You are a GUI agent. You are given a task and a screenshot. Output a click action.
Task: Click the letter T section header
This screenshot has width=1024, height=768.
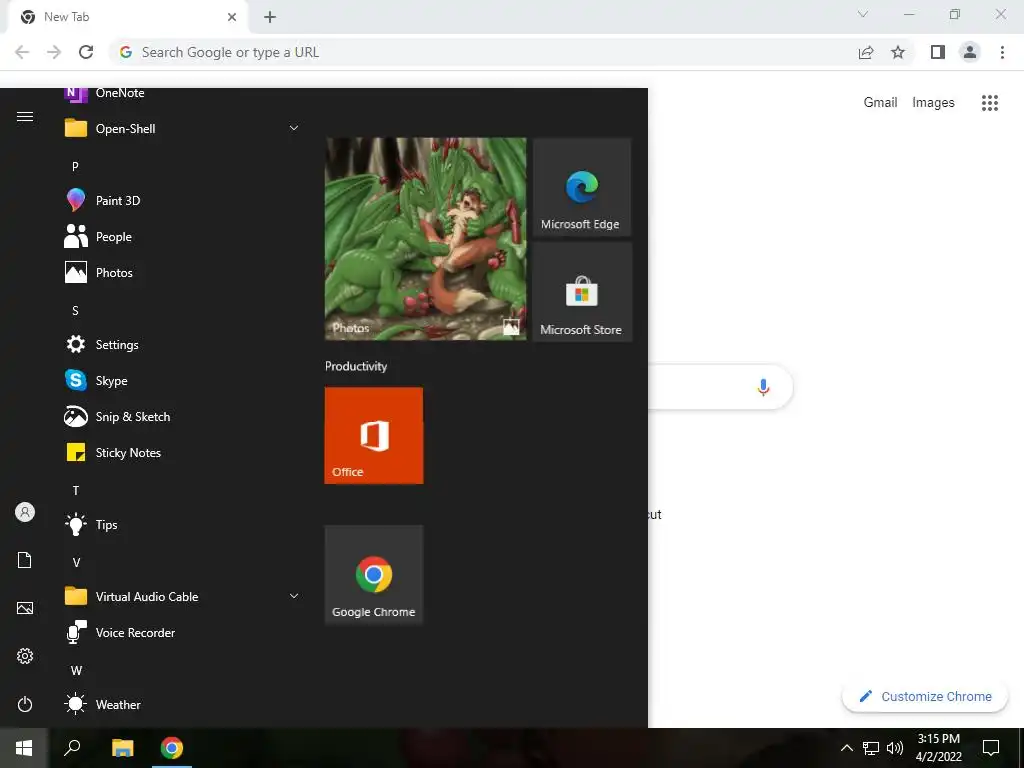pos(76,490)
